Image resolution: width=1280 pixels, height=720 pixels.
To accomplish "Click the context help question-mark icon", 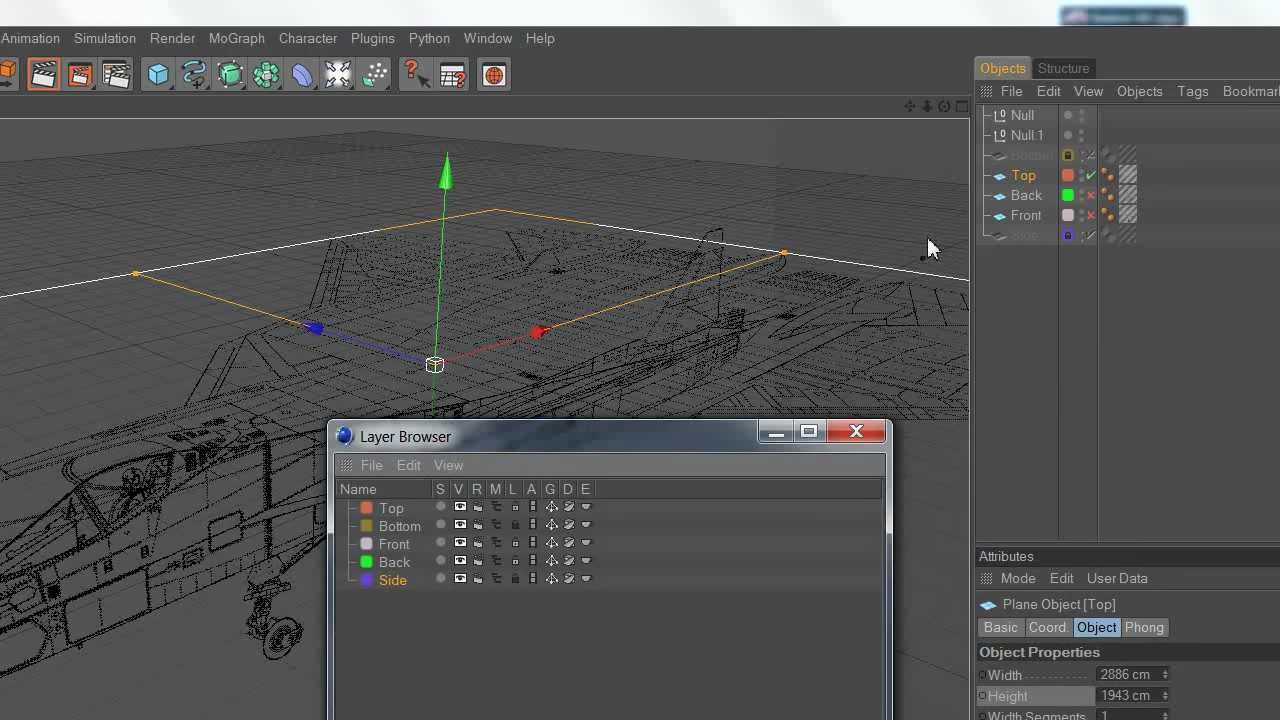I will (x=415, y=75).
